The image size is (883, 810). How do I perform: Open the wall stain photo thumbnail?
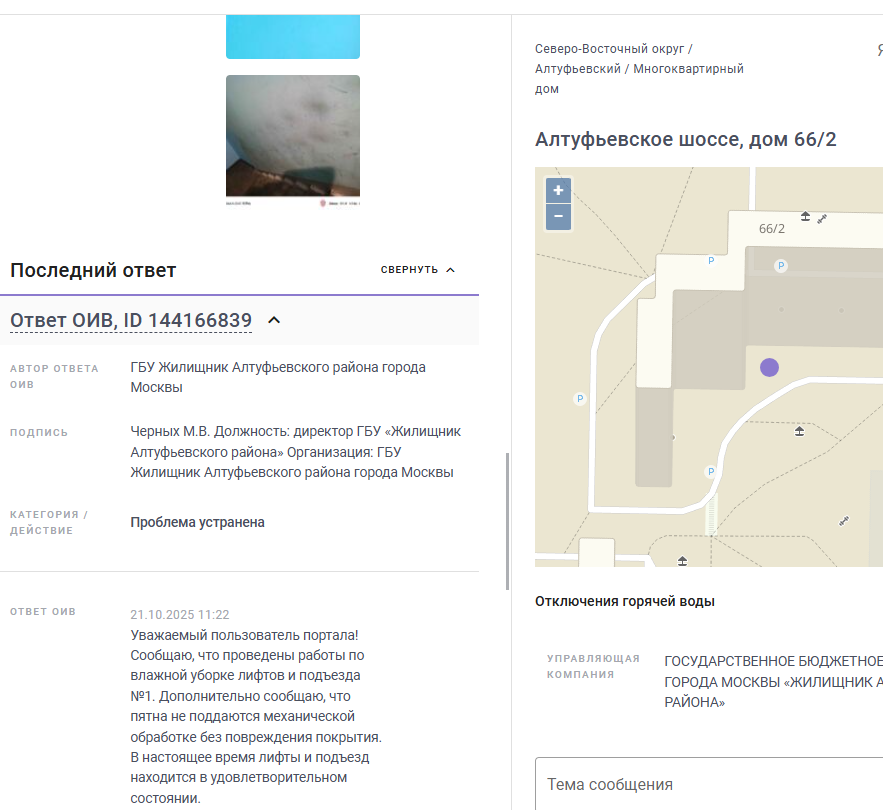[x=293, y=141]
